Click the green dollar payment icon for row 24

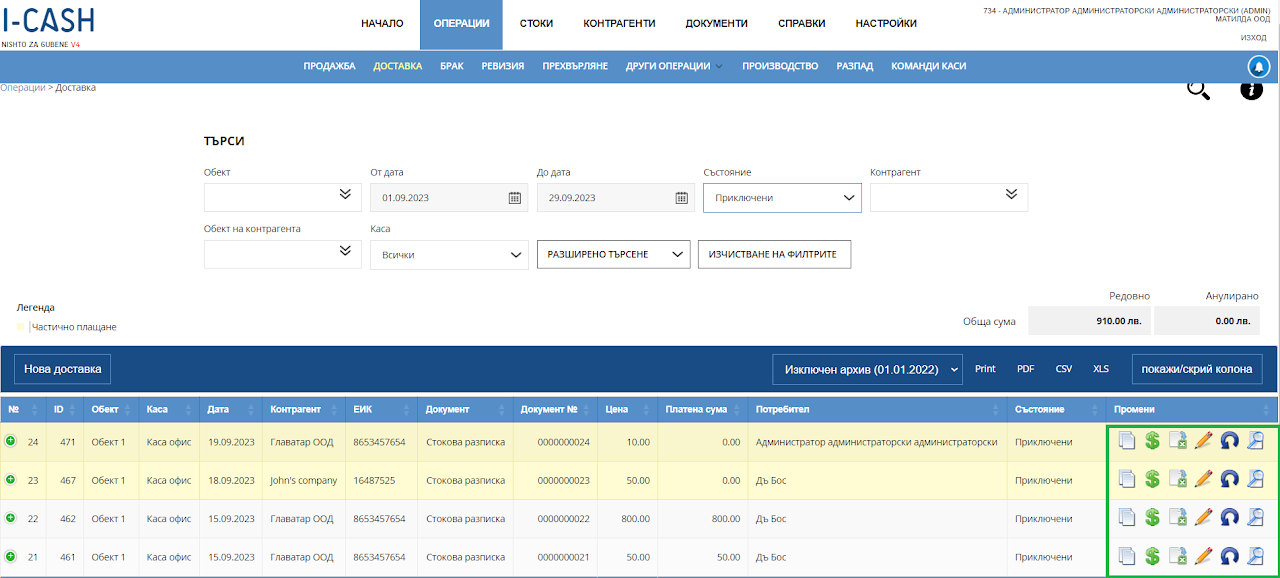pos(1152,442)
